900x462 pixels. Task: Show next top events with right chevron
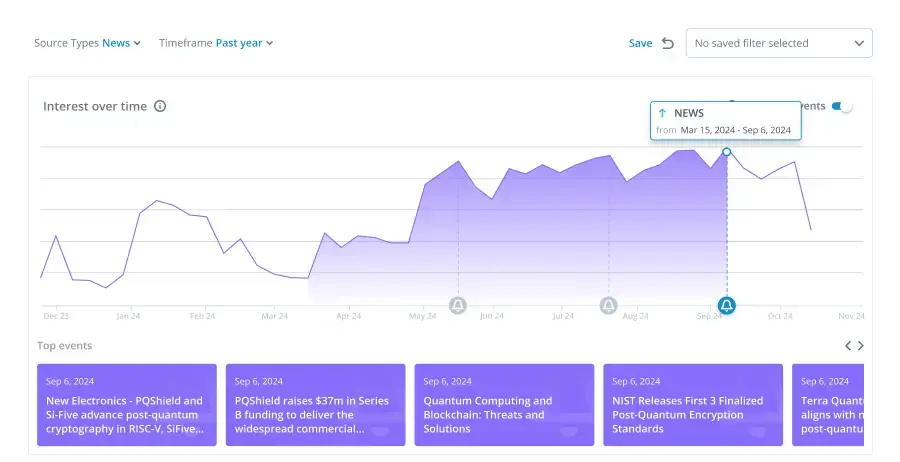click(x=860, y=345)
